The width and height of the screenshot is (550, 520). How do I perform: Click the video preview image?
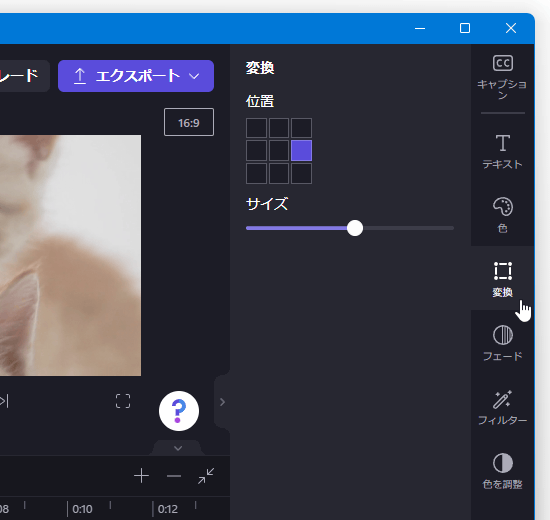pos(71,255)
